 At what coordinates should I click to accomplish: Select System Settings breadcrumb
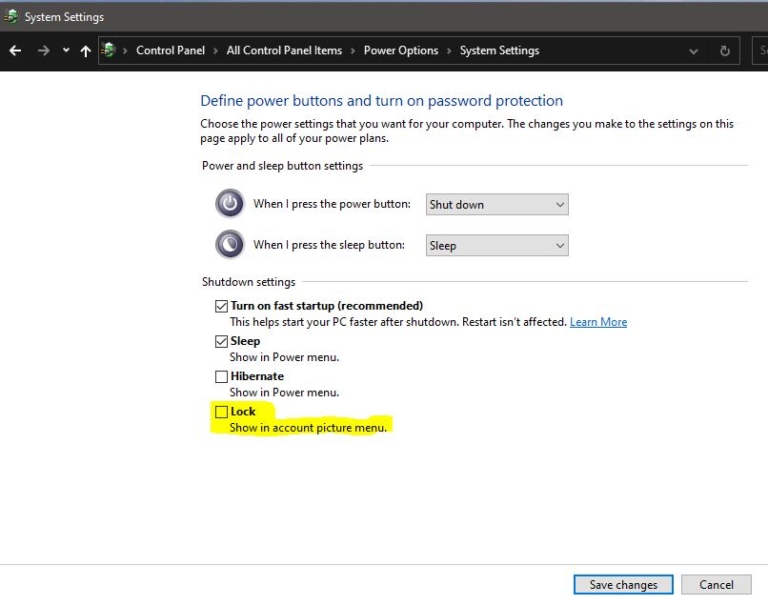(x=499, y=50)
